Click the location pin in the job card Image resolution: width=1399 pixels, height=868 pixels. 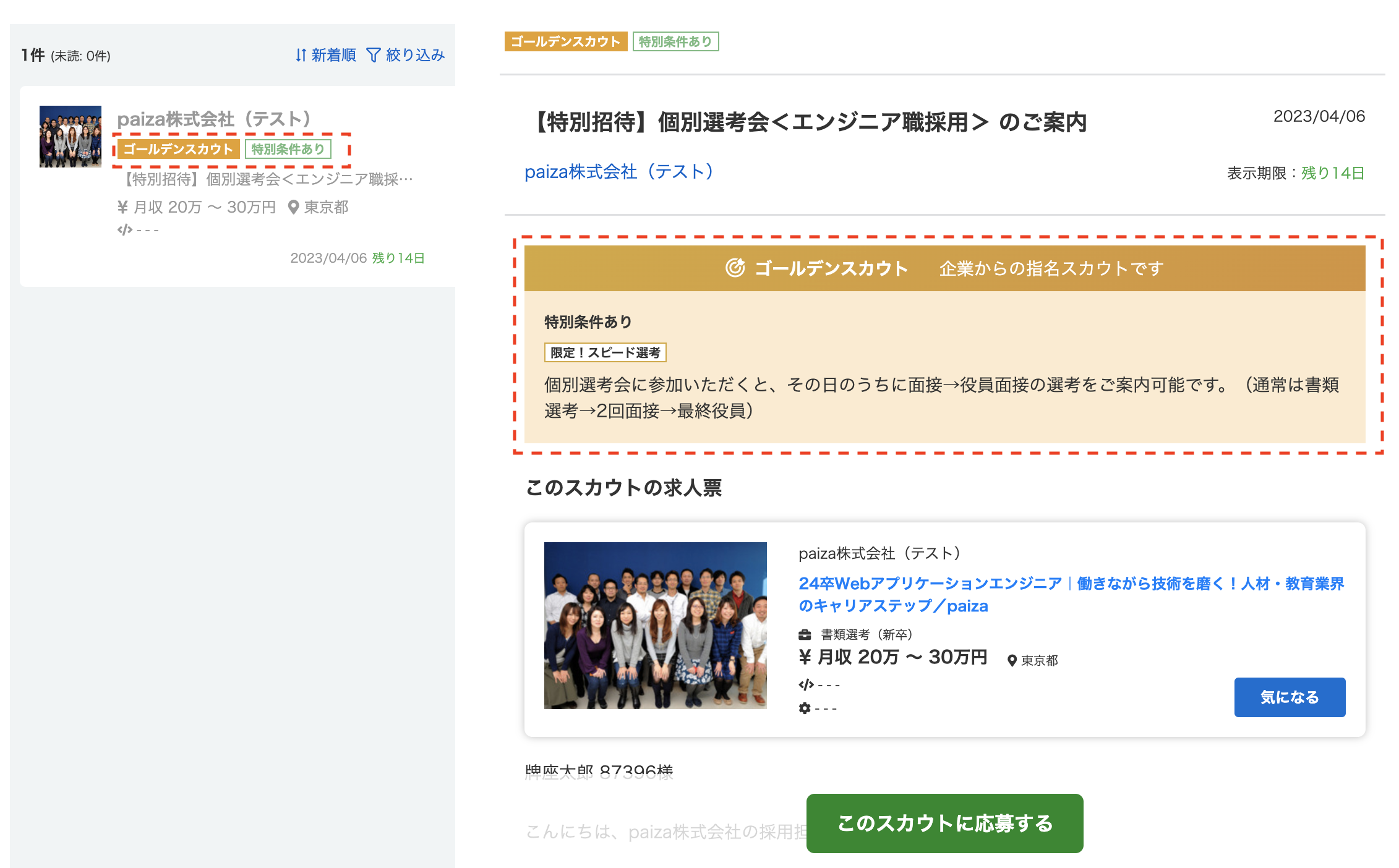click(x=1012, y=660)
